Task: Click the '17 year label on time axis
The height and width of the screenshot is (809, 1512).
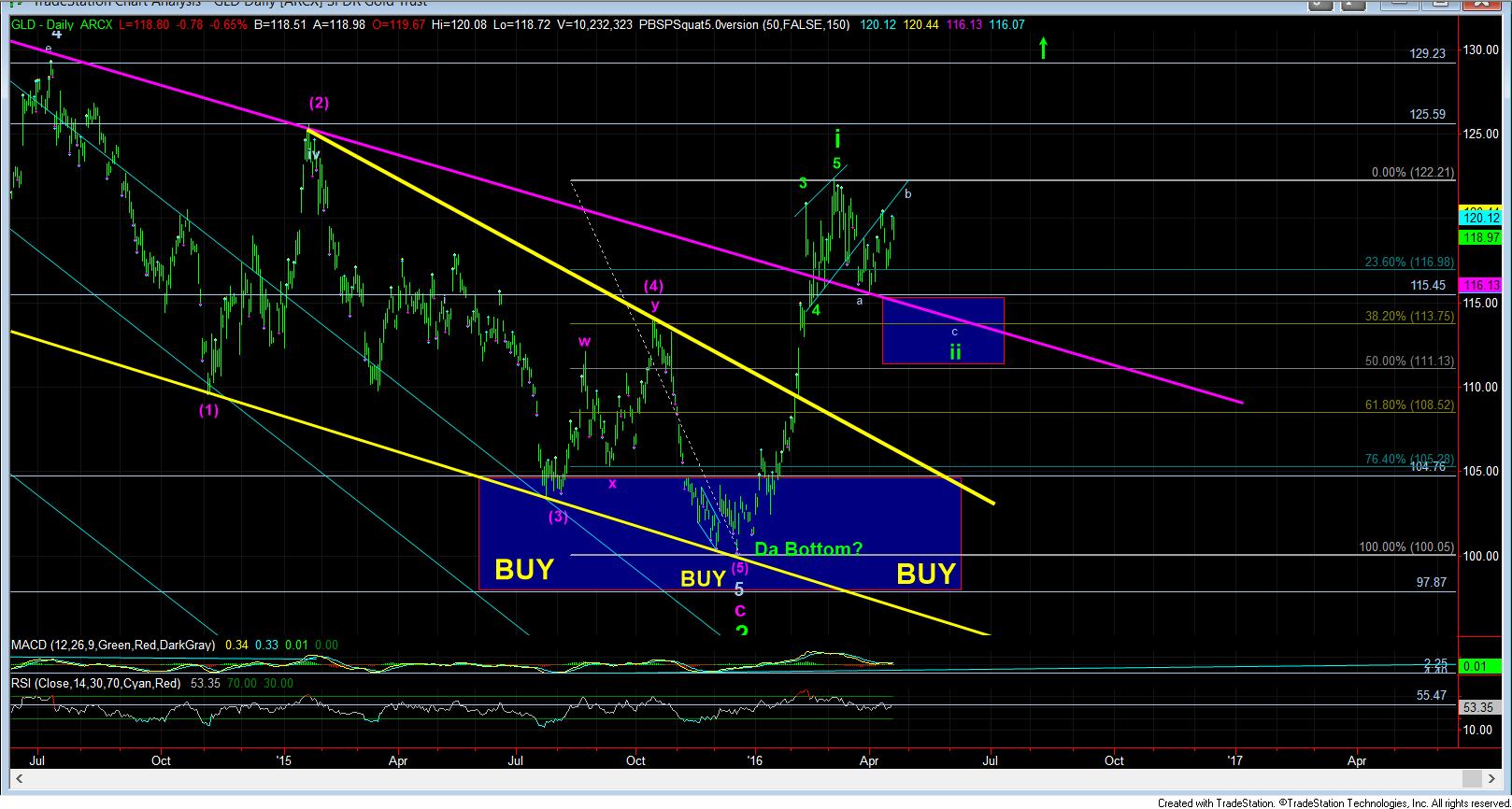Action: click(1236, 760)
